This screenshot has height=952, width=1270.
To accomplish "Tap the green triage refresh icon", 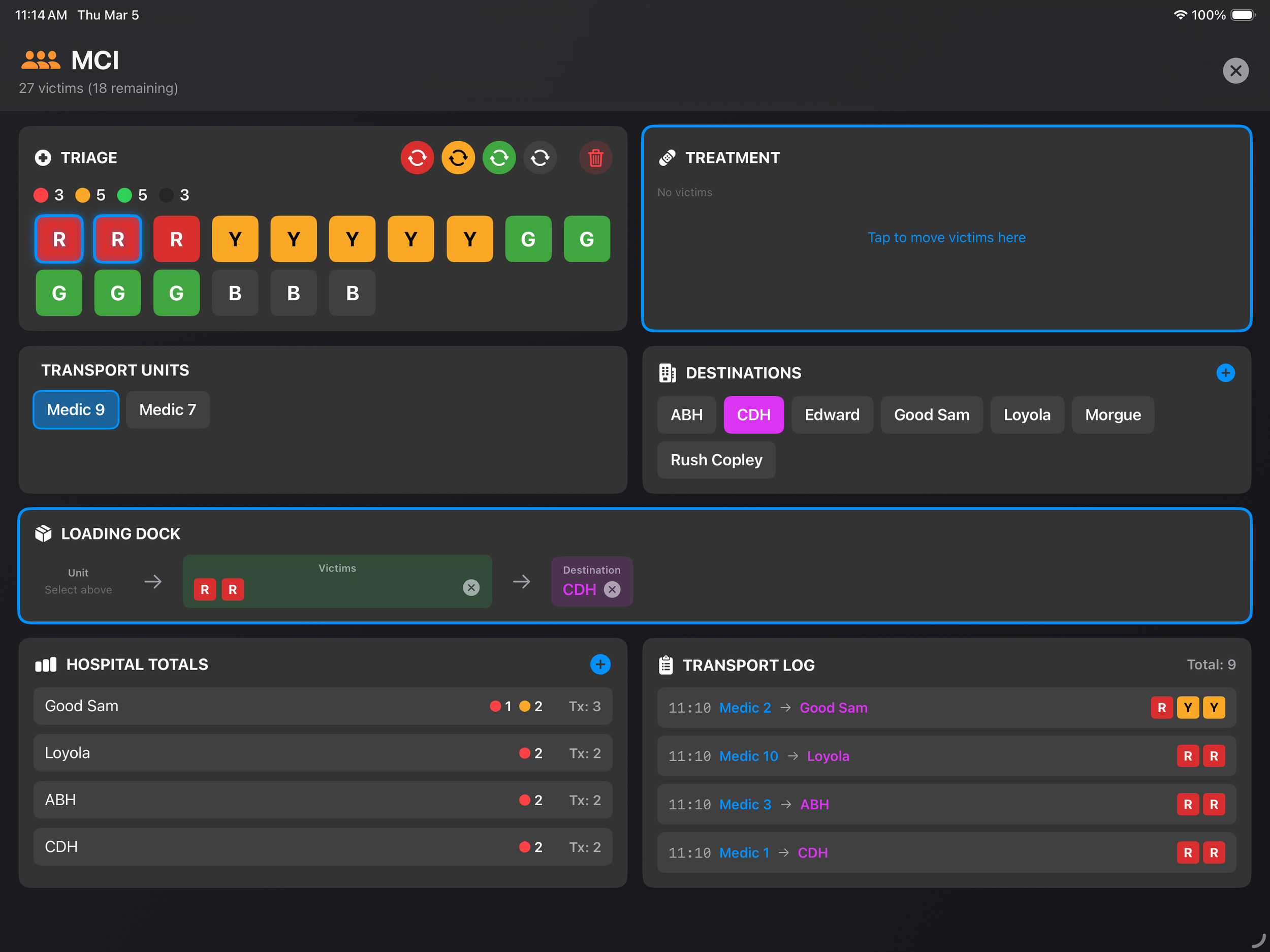I will (499, 157).
